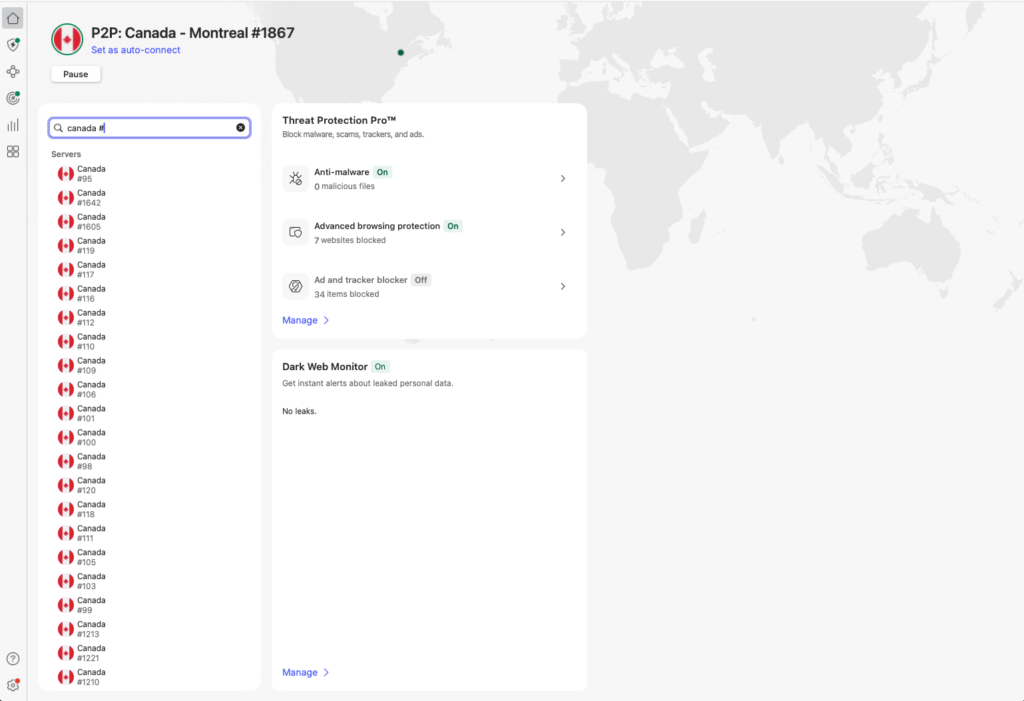1024x701 pixels.
Task: Click the flag icon of Canada #110
Action: 65,342
